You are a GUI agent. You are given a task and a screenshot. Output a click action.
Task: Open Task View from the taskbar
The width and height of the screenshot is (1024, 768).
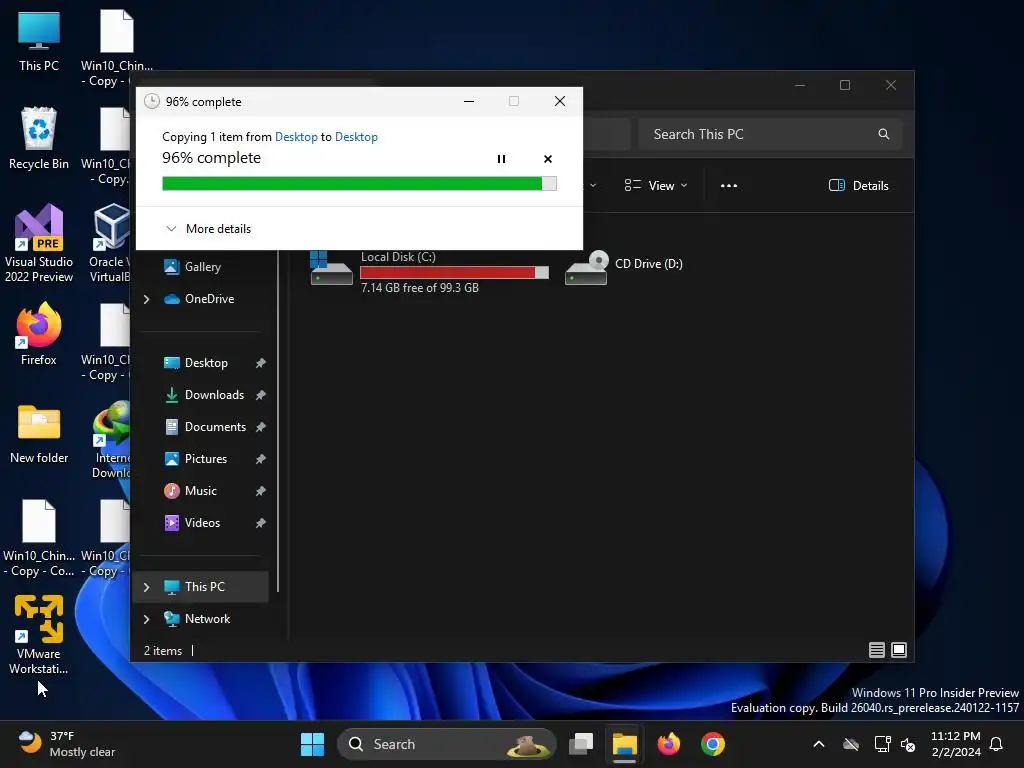coord(581,744)
